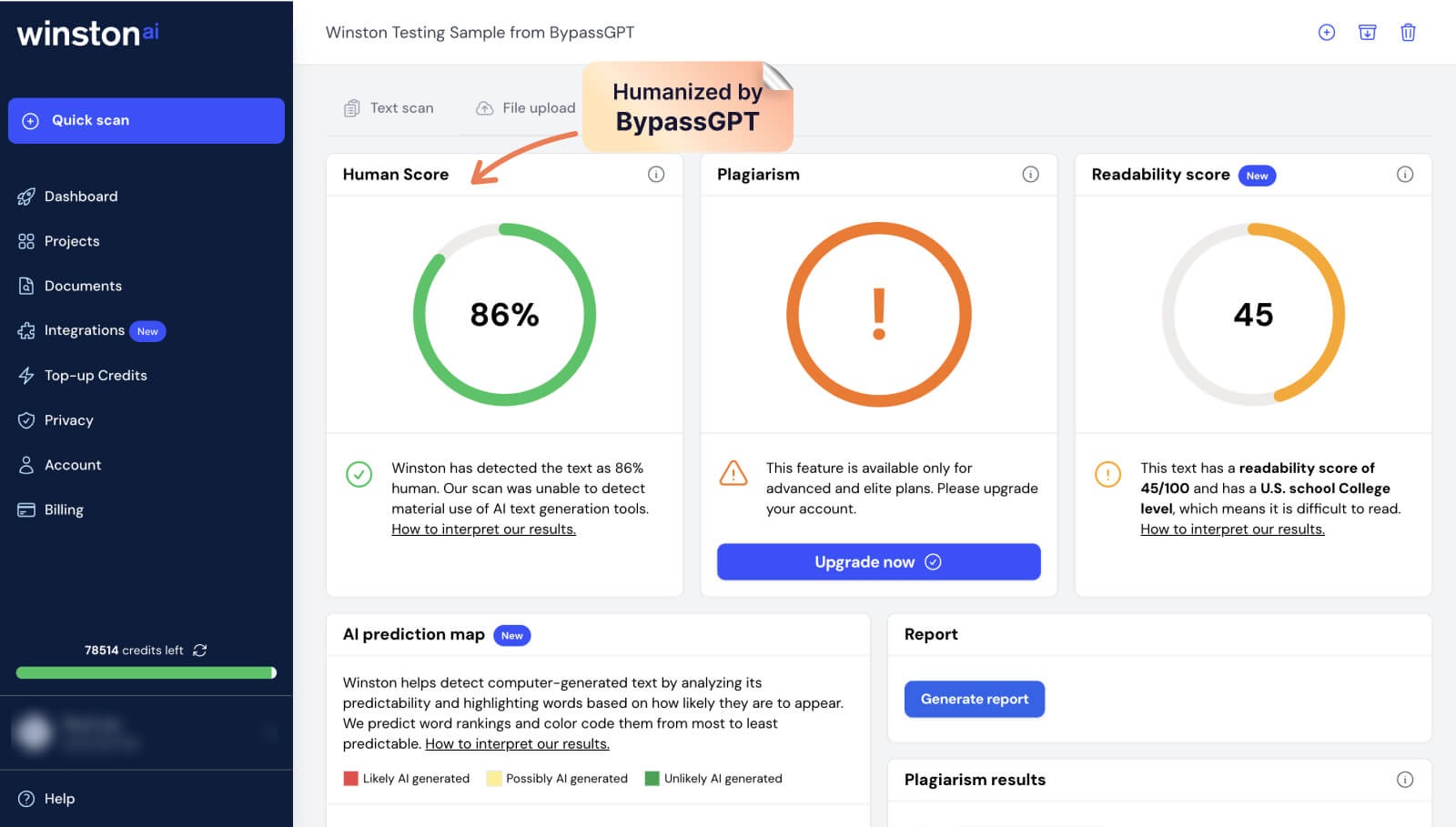The image size is (1456, 827).
Task: Switch to the Text scan tab
Action: tap(389, 108)
